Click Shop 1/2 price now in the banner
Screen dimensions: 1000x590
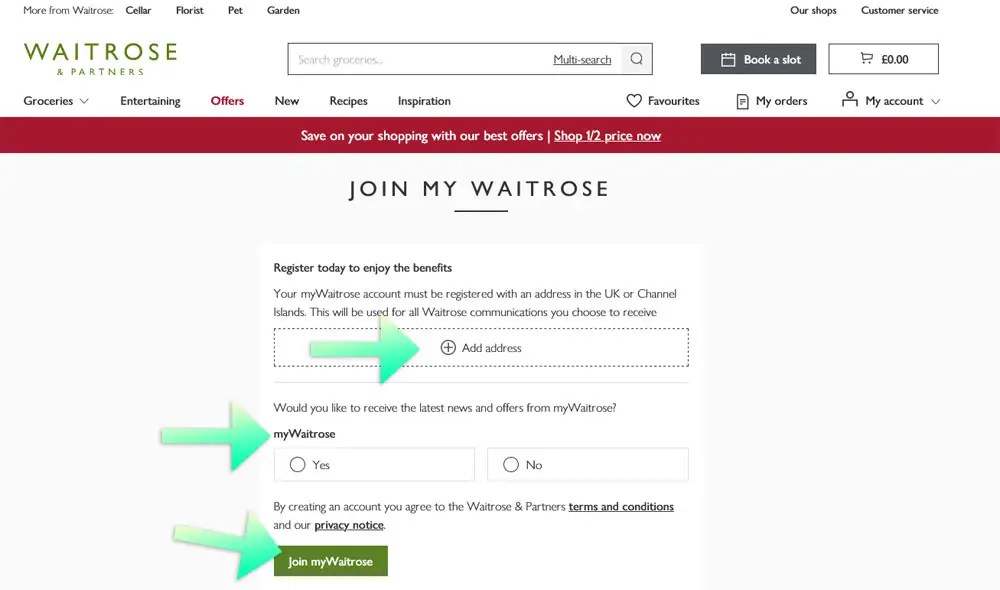607,136
